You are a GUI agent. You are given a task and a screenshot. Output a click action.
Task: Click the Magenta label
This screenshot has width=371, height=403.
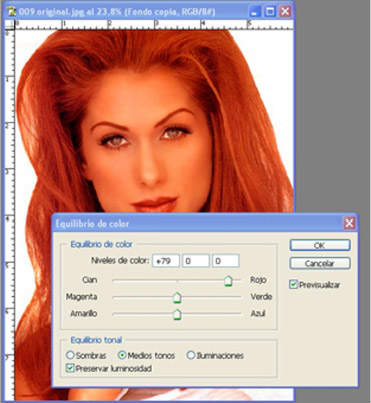click(x=81, y=296)
